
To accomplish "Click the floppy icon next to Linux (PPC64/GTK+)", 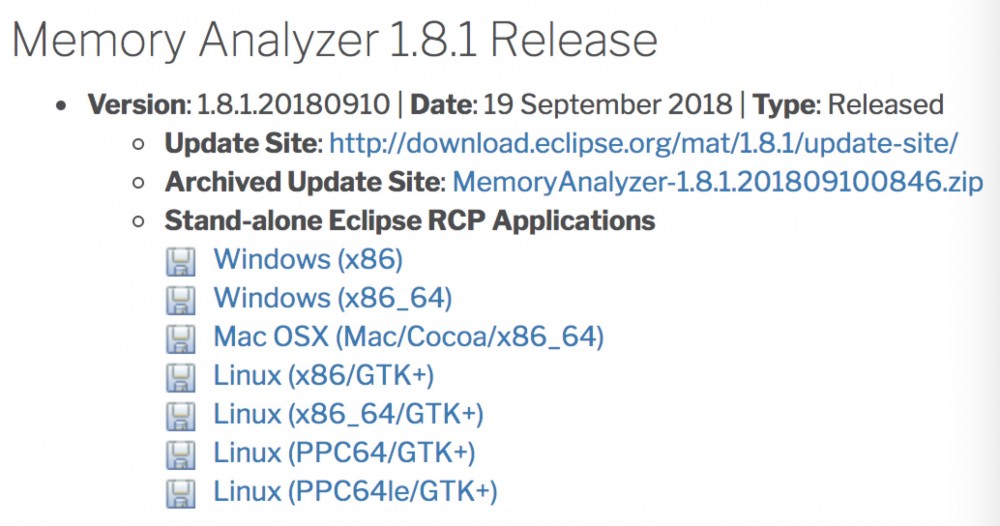I will (x=180, y=453).
